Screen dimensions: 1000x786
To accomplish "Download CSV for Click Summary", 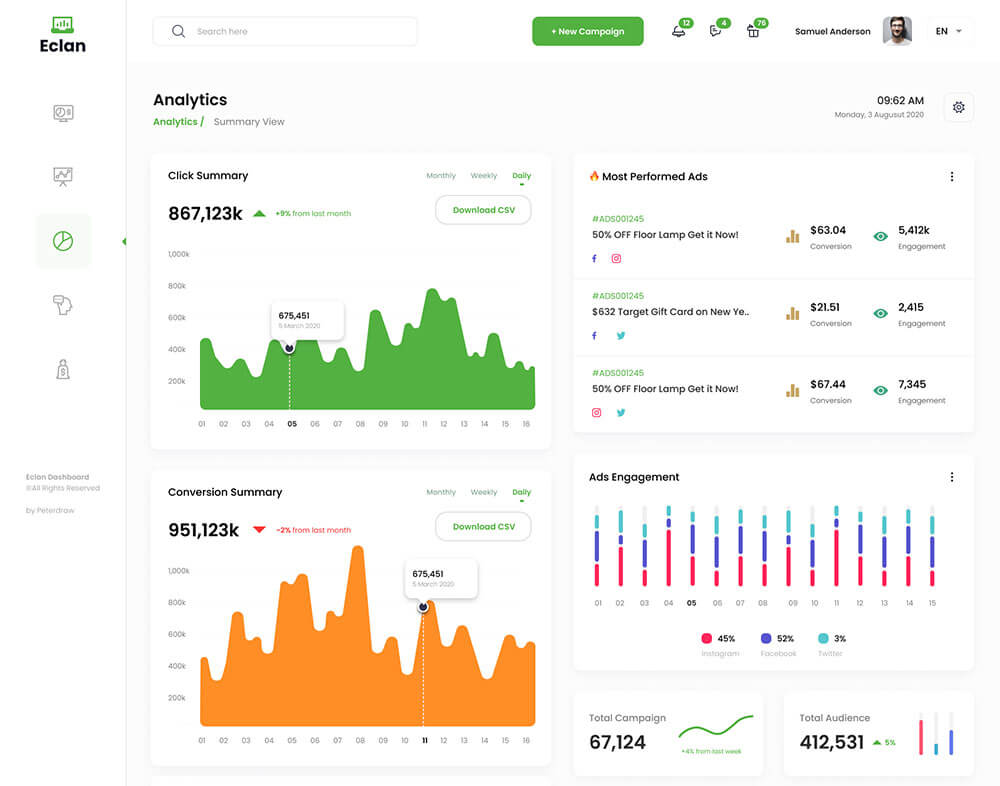I will click(483, 210).
